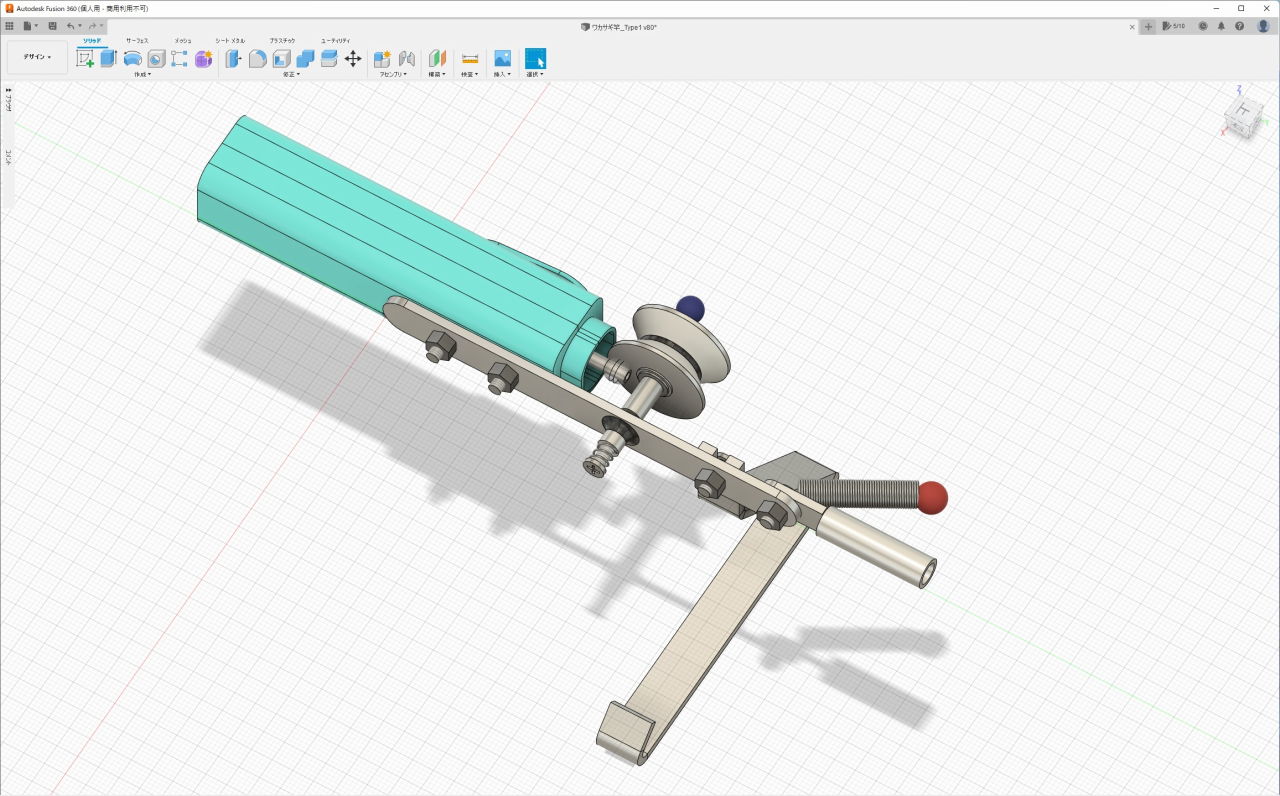Open the user account avatar
1280x796 pixels.
pos(1263,26)
